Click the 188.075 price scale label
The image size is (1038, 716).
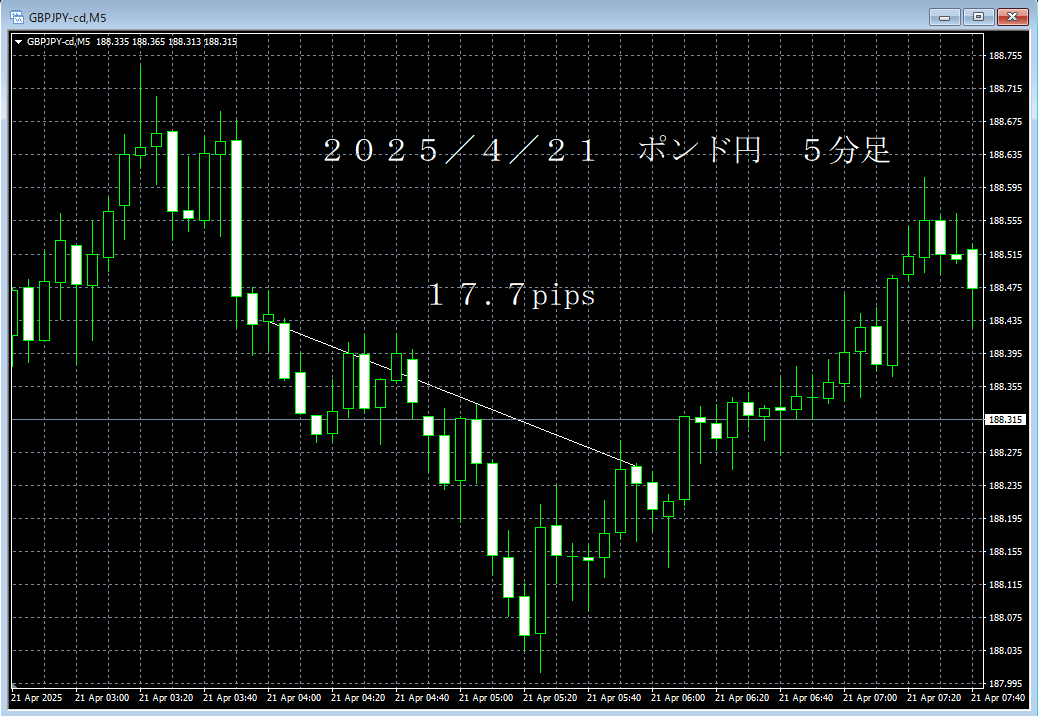coord(1005,617)
